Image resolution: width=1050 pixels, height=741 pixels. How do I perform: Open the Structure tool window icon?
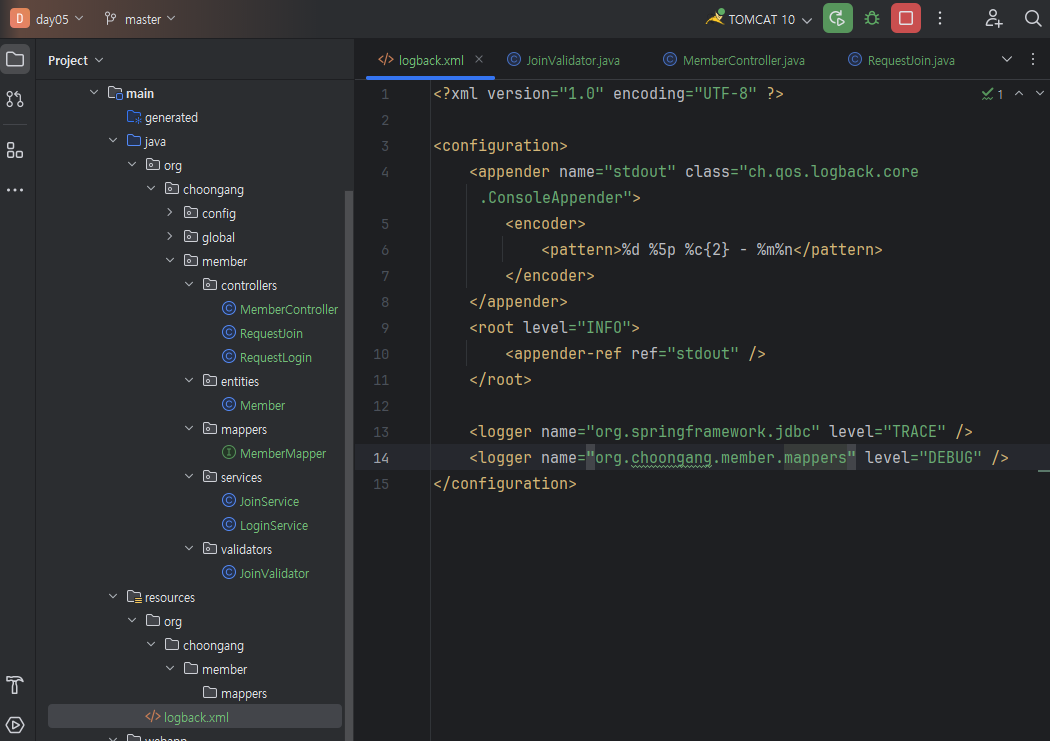point(15,150)
